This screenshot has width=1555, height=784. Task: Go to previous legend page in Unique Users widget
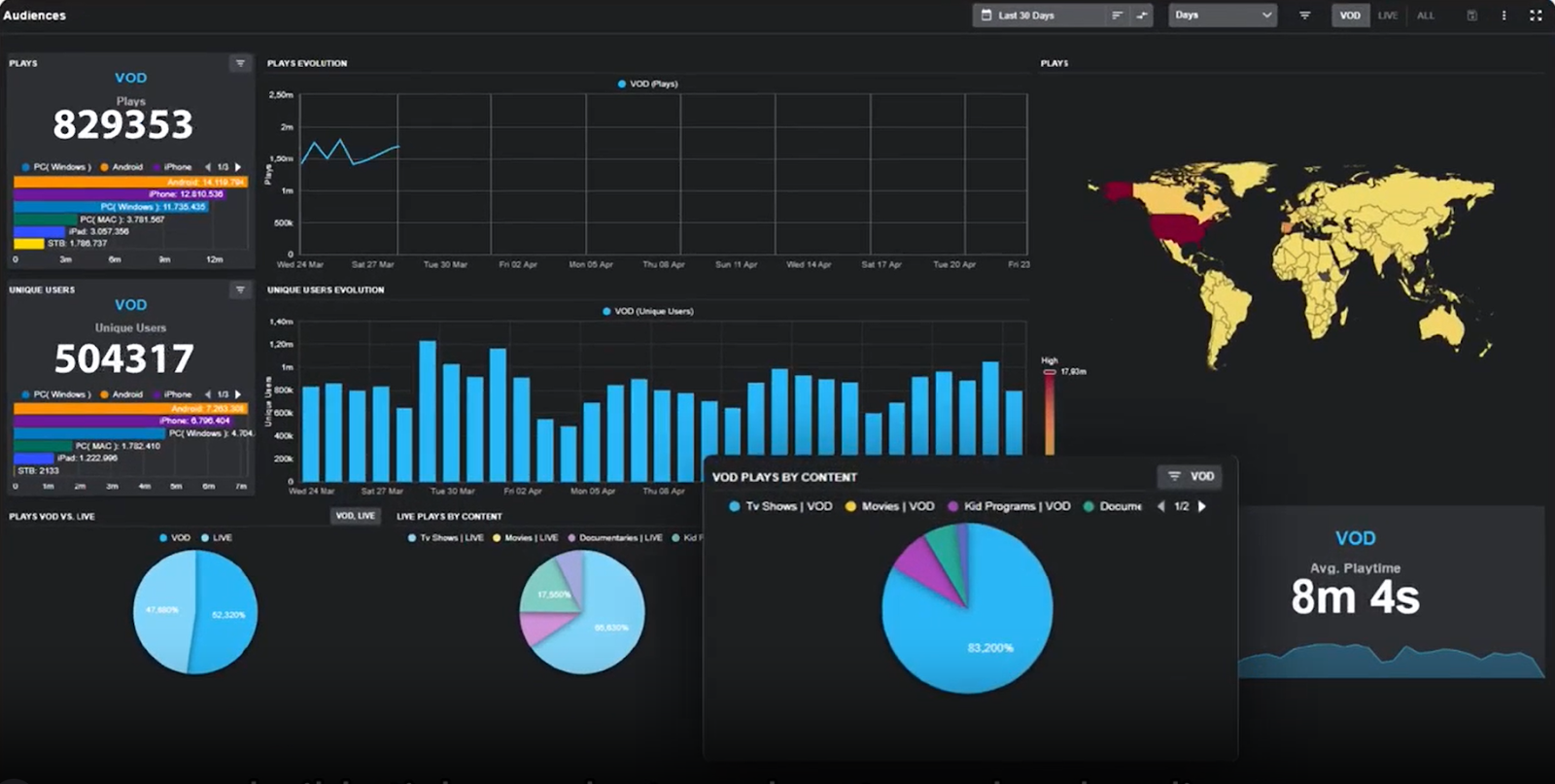pyautogui.click(x=207, y=394)
